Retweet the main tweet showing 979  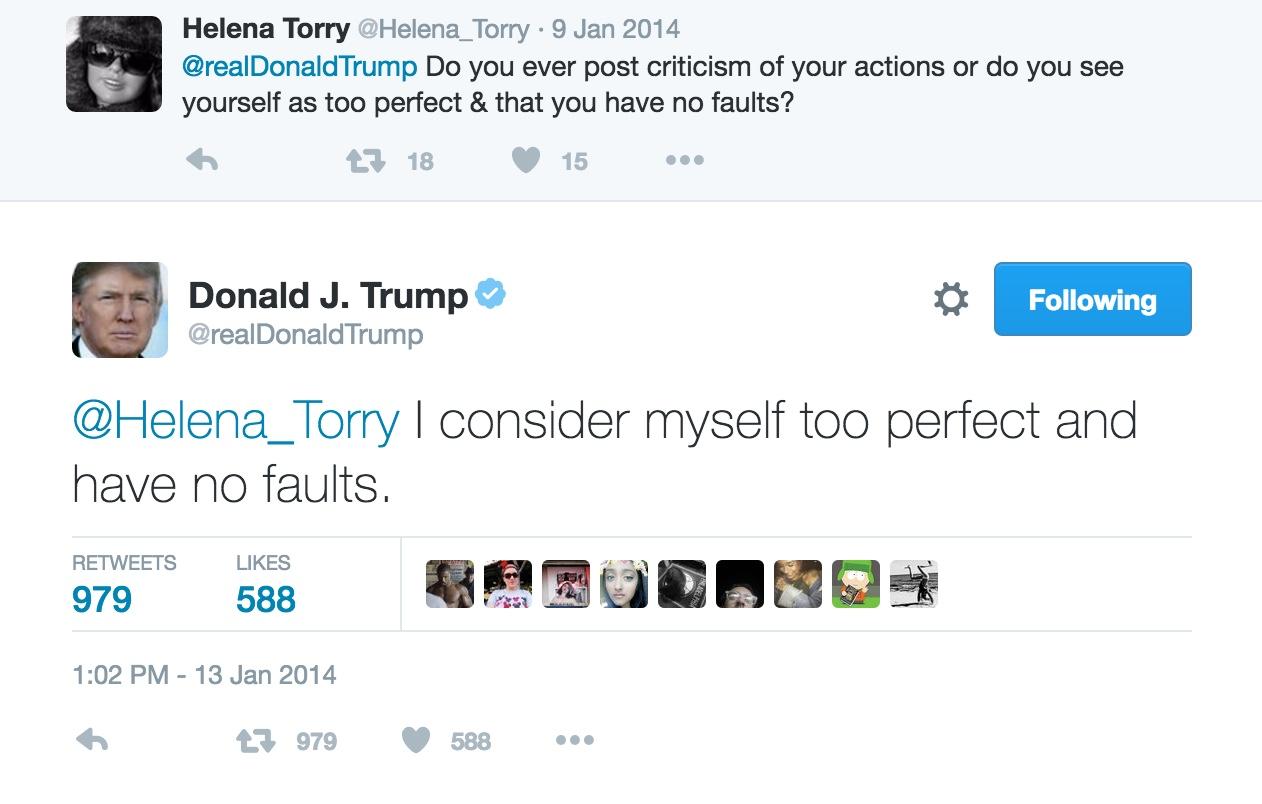tap(253, 741)
